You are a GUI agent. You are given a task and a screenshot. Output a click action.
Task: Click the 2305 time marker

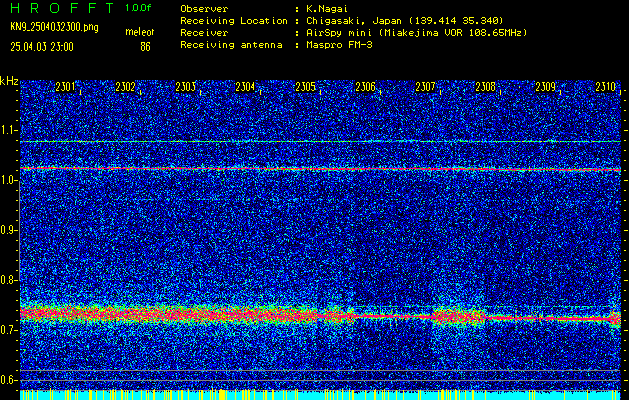[305, 87]
